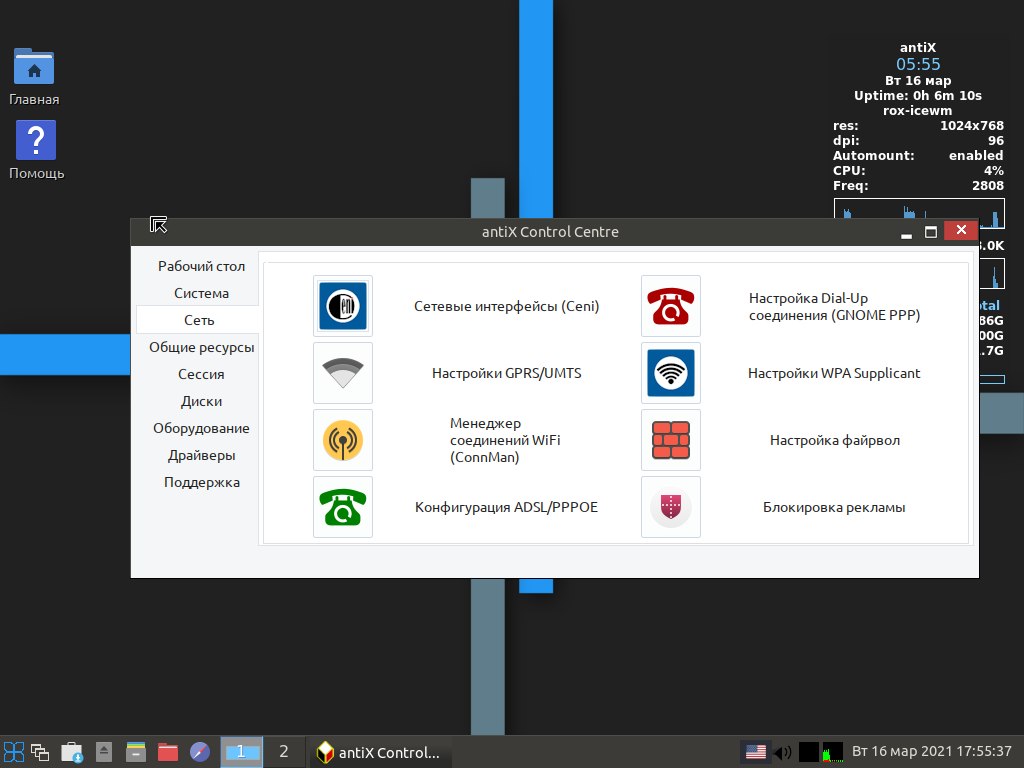
Task: Click the taskbar date and time clock
Action: (x=931, y=752)
